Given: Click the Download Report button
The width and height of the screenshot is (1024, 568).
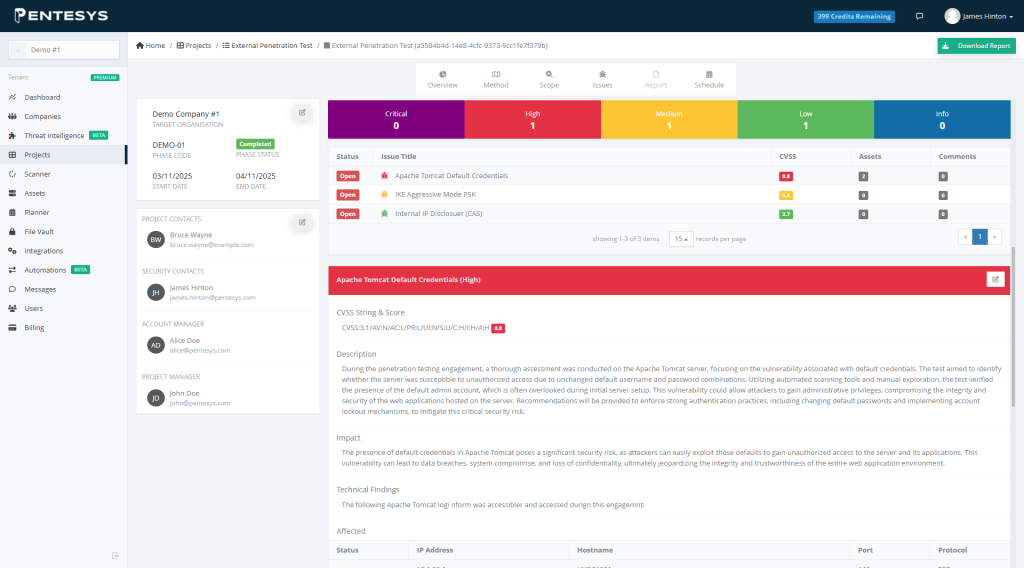Looking at the screenshot, I should [976, 46].
